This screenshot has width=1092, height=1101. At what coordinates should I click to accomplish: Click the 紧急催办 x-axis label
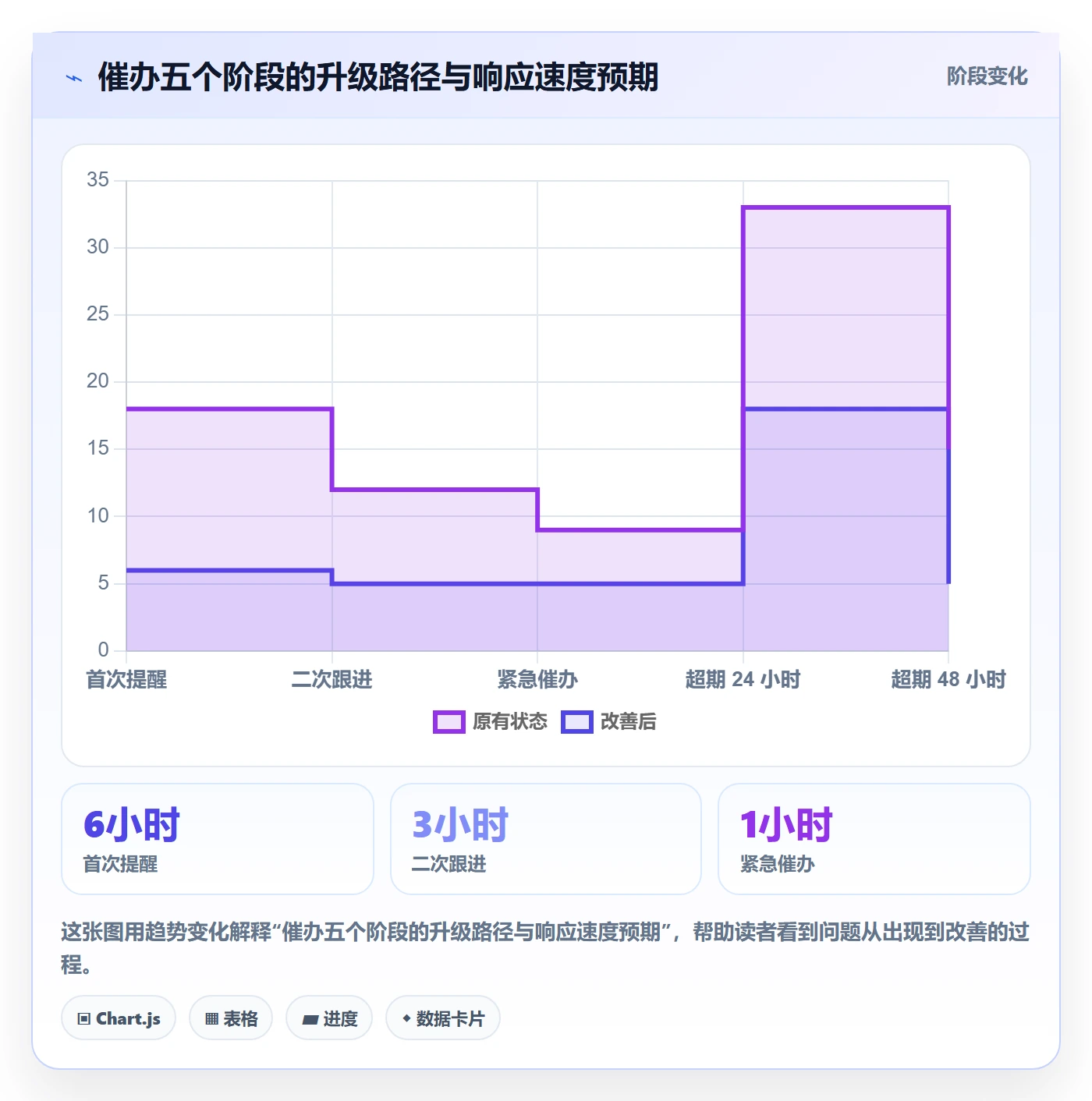point(537,680)
